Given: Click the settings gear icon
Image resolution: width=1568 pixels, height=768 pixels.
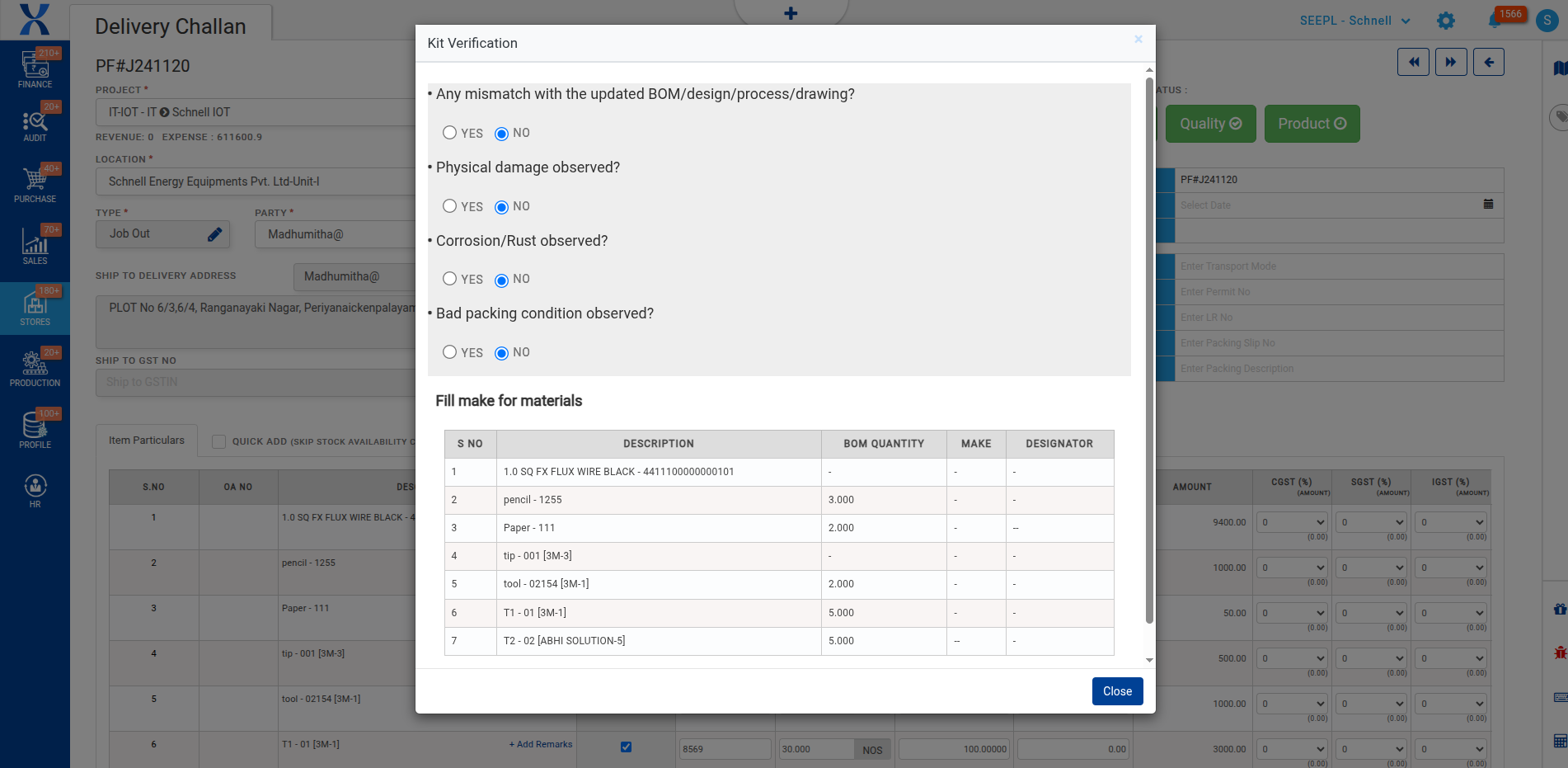Looking at the screenshot, I should 1445,21.
